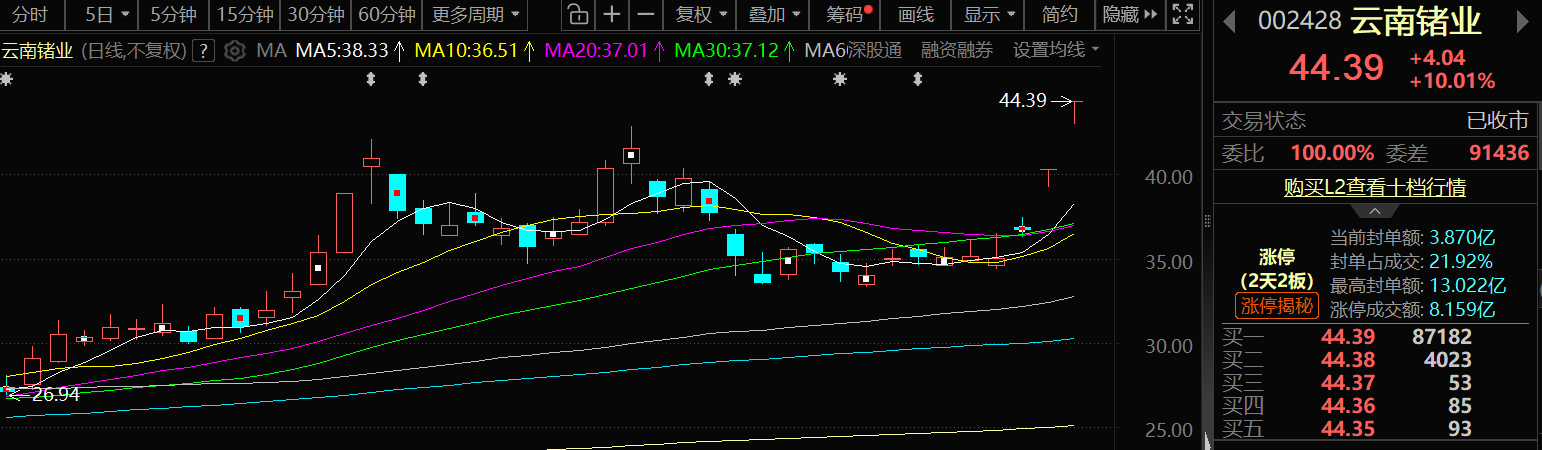Enter fullscreen with expand arrows icon
This screenshot has width=1542, height=450.
[x=1181, y=15]
